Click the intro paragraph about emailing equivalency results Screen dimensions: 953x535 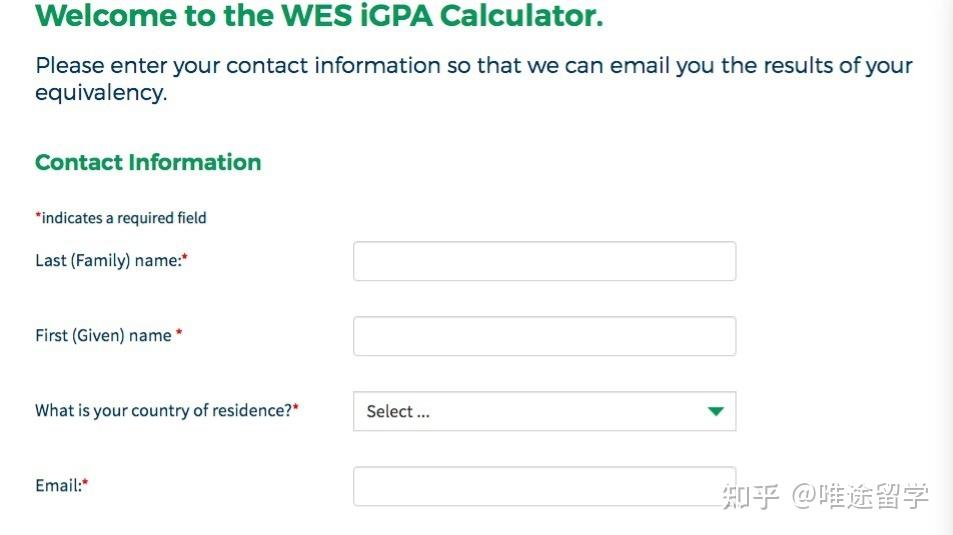(473, 79)
